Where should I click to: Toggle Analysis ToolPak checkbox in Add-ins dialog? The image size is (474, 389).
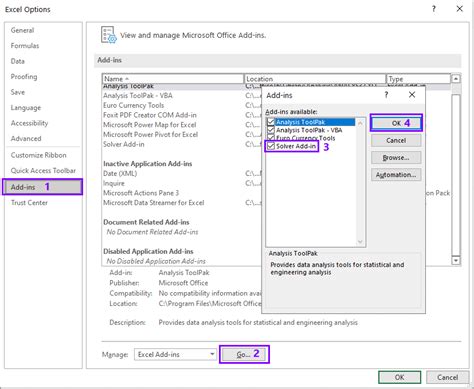(271, 122)
